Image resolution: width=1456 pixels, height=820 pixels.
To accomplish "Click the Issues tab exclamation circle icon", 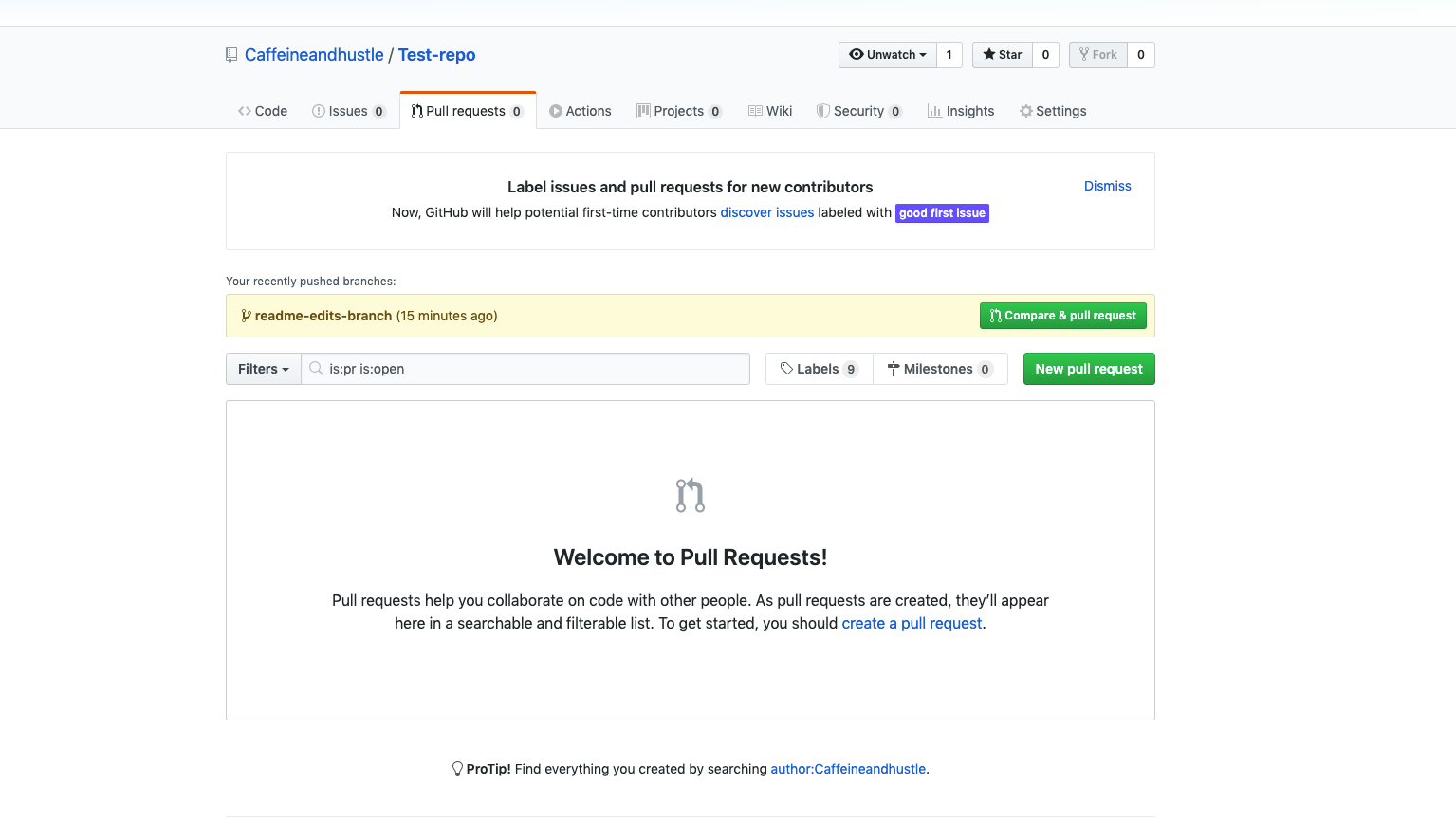I will point(319,111).
